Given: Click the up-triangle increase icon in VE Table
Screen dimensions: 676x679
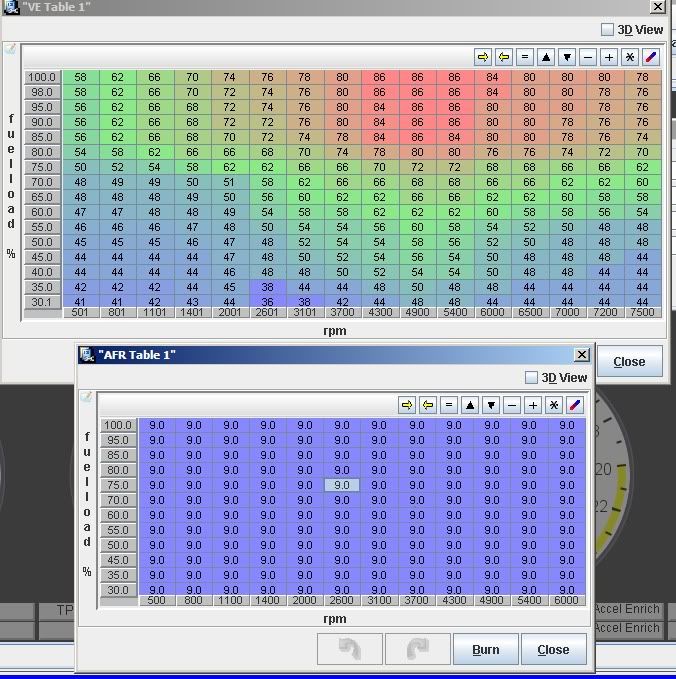Looking at the screenshot, I should point(546,57).
